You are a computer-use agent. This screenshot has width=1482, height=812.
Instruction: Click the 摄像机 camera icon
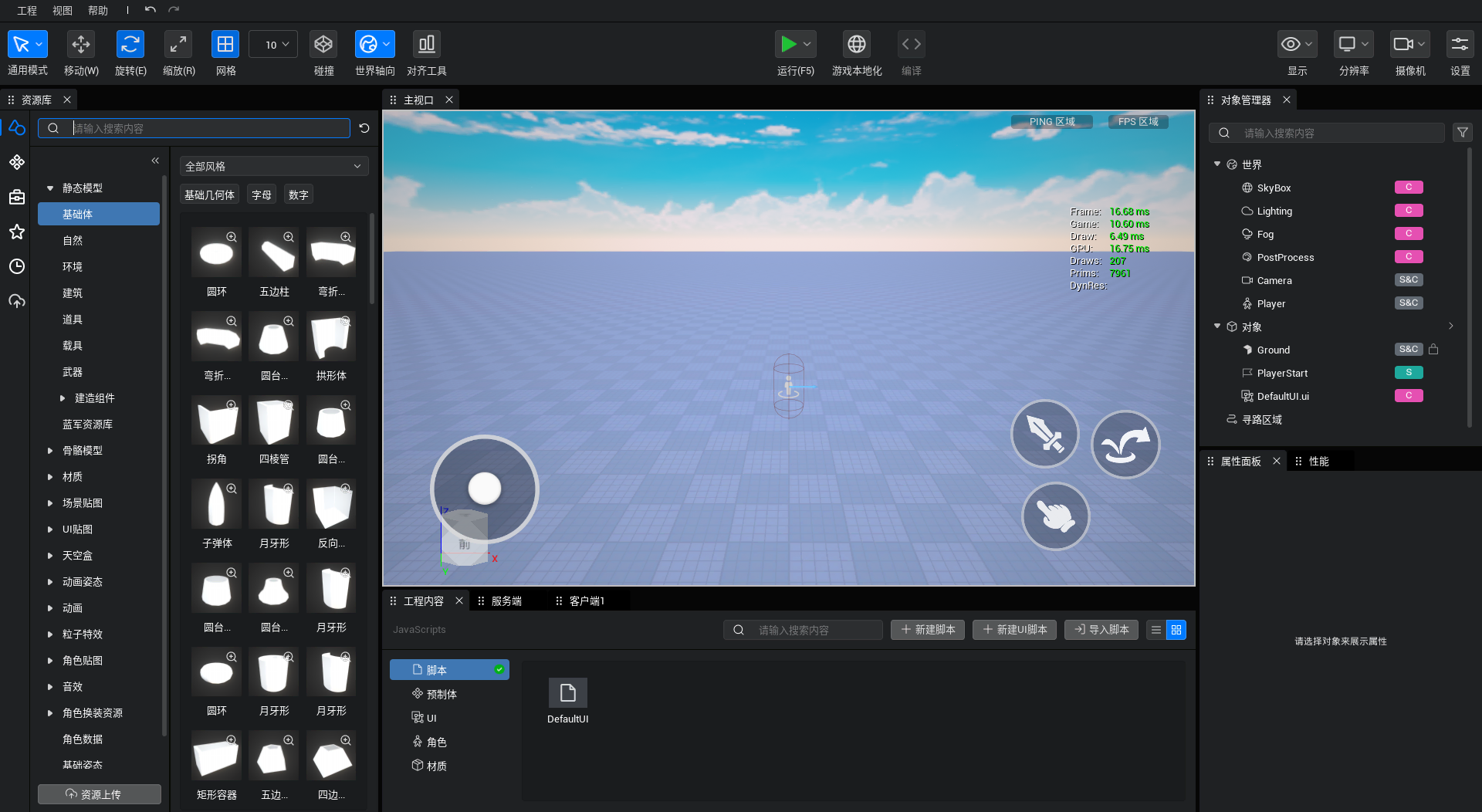1403,45
